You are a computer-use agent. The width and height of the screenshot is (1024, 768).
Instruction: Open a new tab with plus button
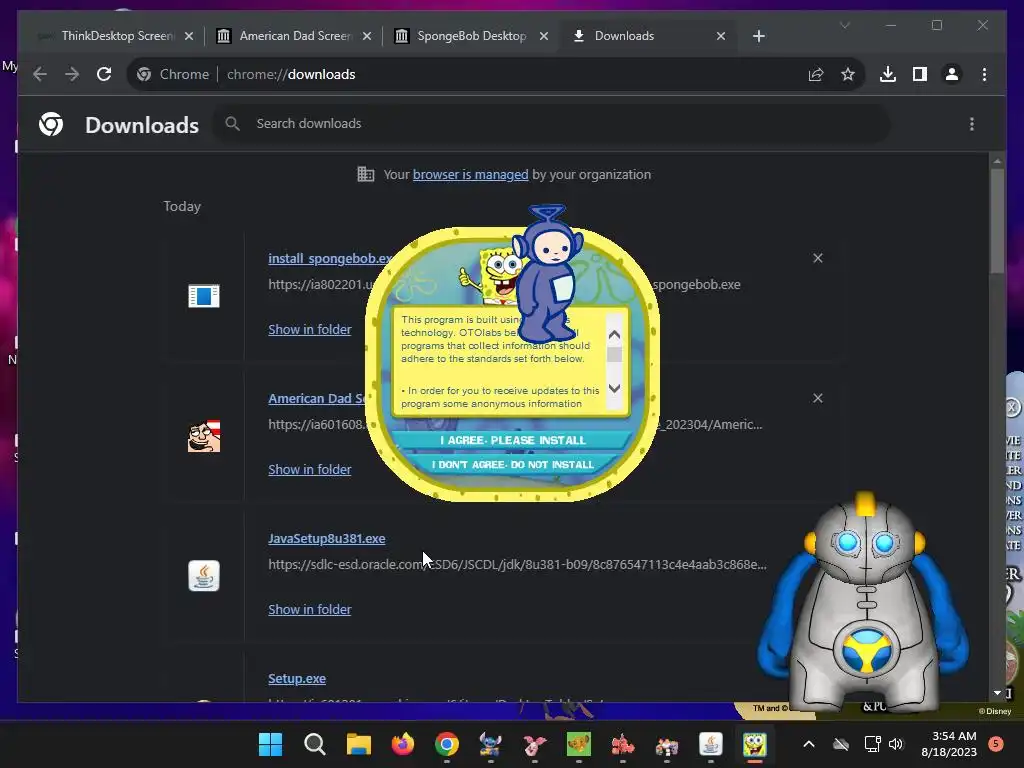758,36
